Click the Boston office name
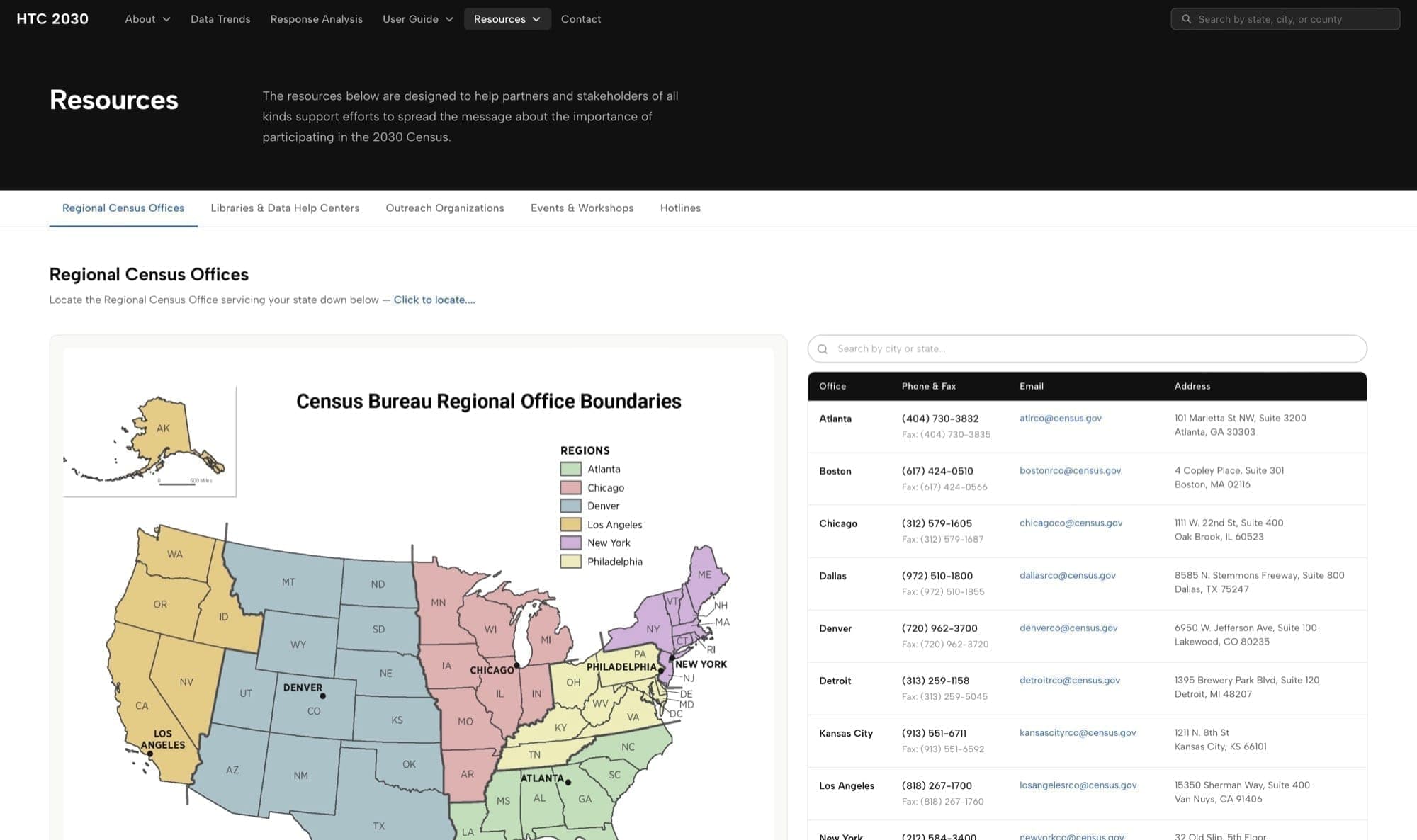The width and height of the screenshot is (1417, 840). (835, 471)
